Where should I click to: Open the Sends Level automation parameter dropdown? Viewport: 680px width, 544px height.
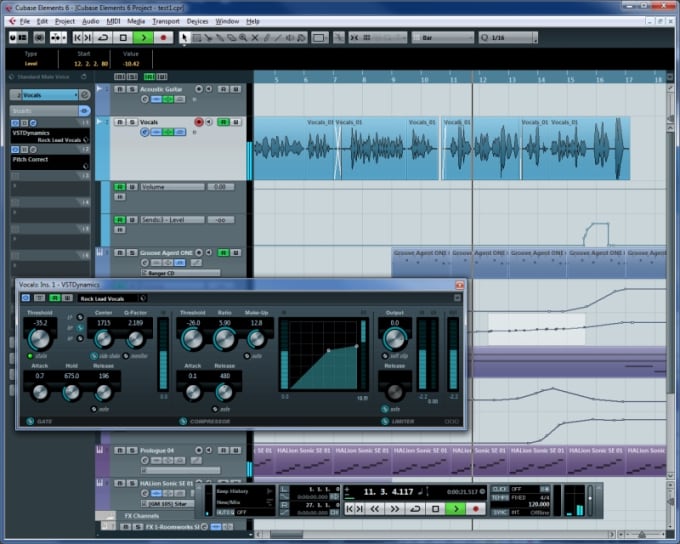coord(172,220)
